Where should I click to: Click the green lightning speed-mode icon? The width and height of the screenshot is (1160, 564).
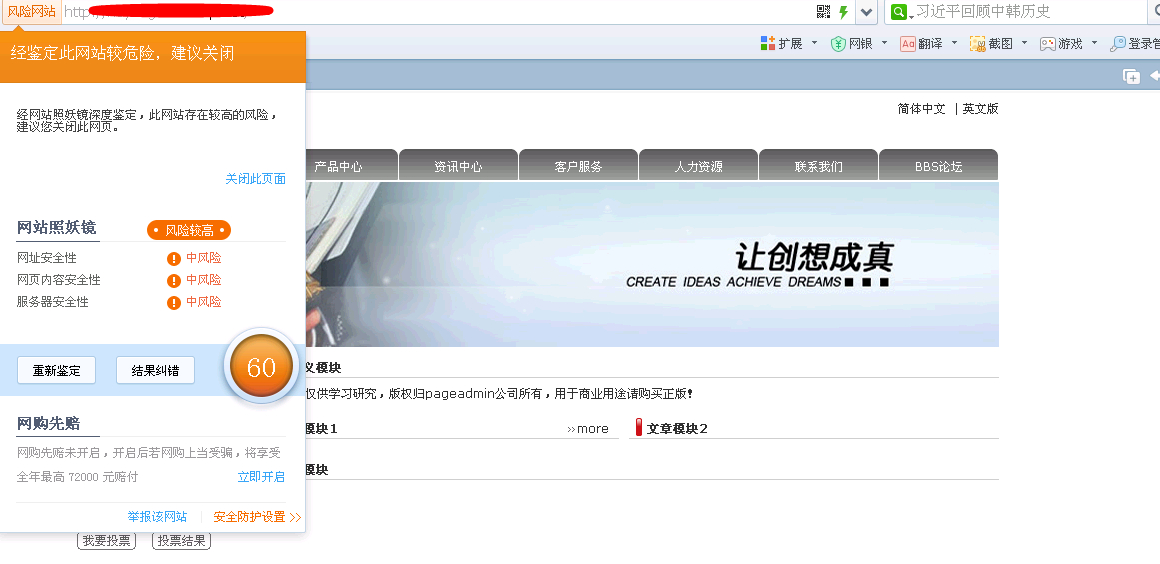843,12
